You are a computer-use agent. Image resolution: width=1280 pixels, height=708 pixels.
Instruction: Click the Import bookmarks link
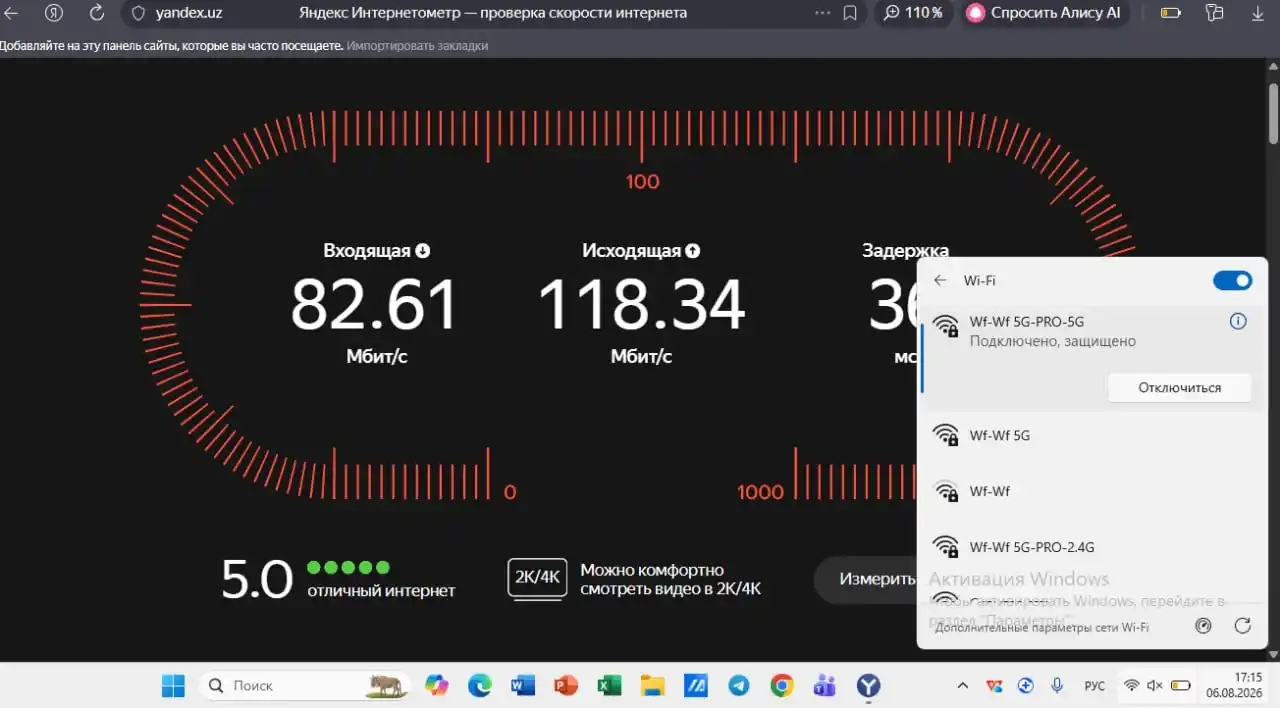click(417, 46)
